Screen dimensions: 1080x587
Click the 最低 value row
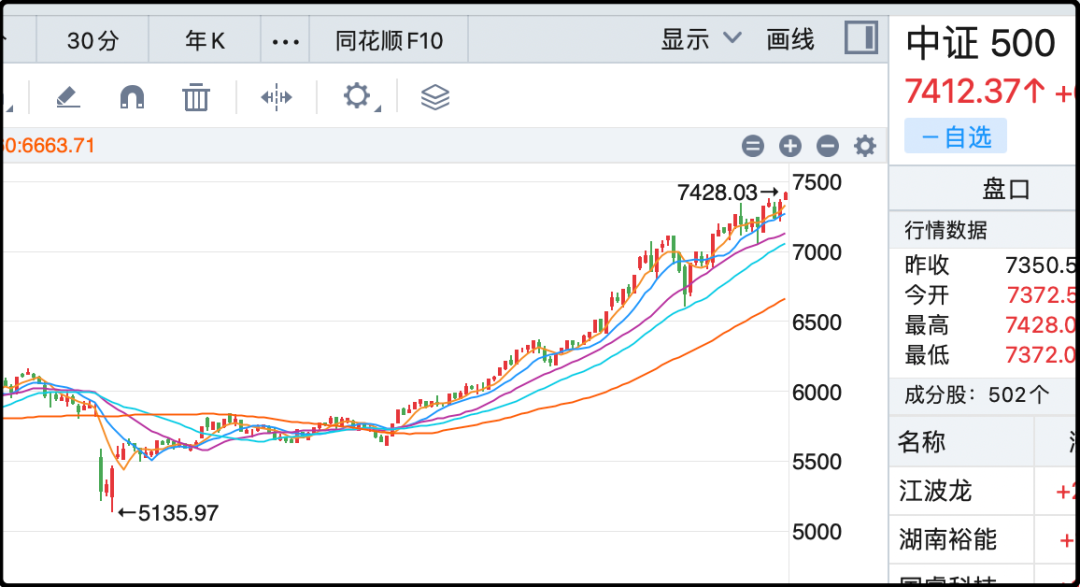pyautogui.click(x=989, y=355)
